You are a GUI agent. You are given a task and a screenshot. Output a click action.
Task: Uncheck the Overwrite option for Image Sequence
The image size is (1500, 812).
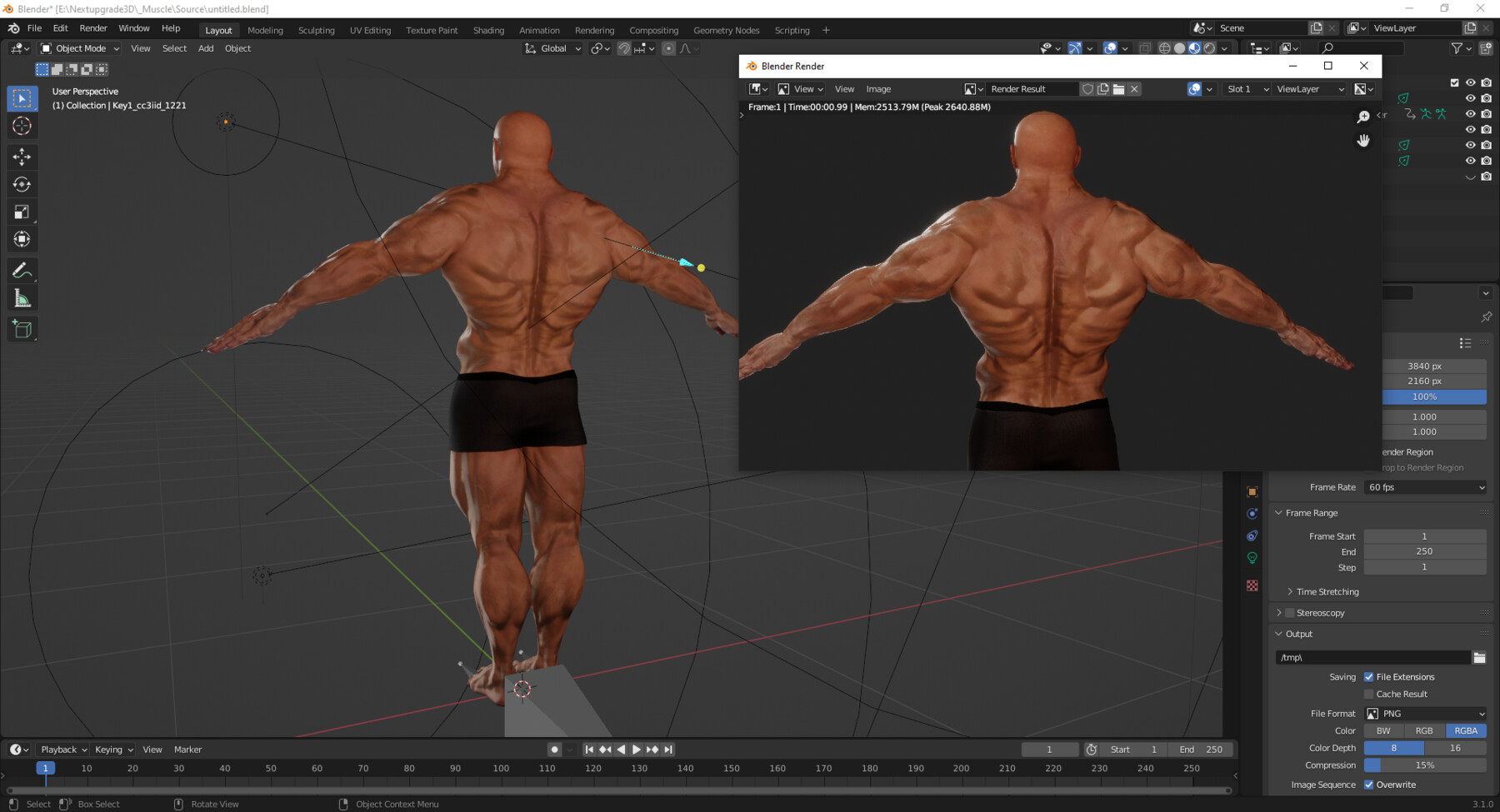[x=1368, y=785]
